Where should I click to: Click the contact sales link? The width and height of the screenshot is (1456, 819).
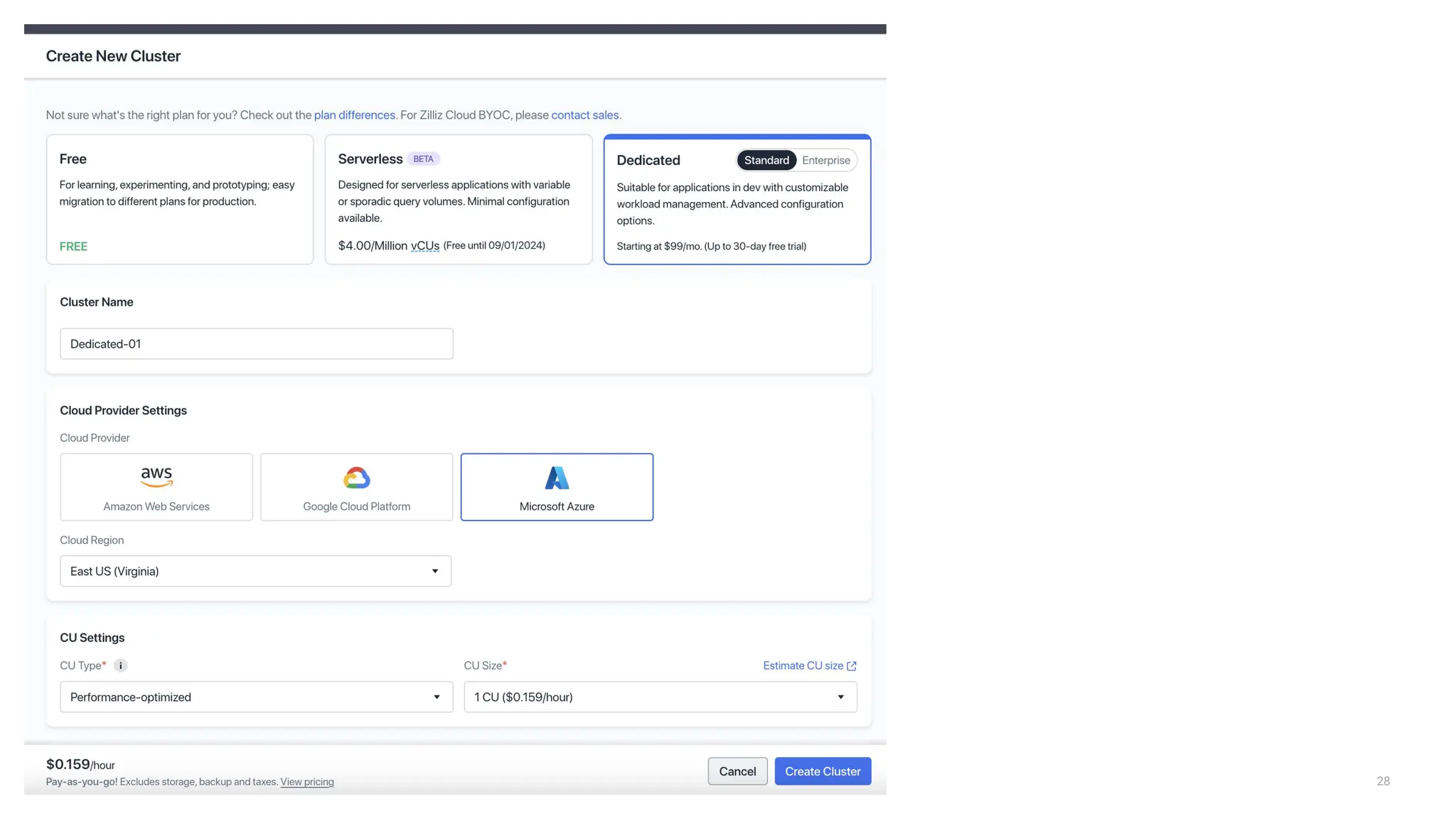tap(584, 115)
